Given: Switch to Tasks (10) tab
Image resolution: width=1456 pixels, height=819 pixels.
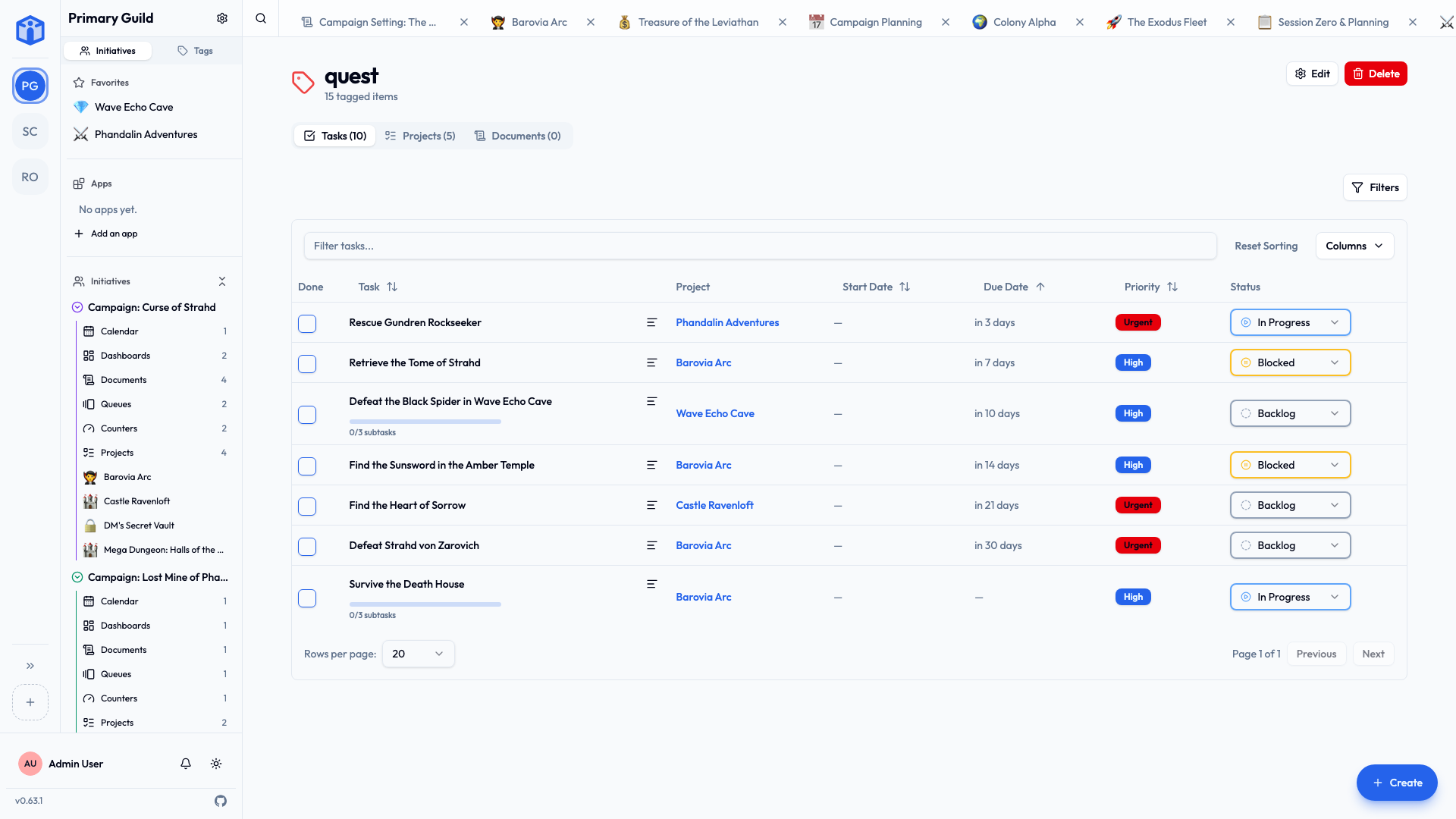Looking at the screenshot, I should [335, 136].
